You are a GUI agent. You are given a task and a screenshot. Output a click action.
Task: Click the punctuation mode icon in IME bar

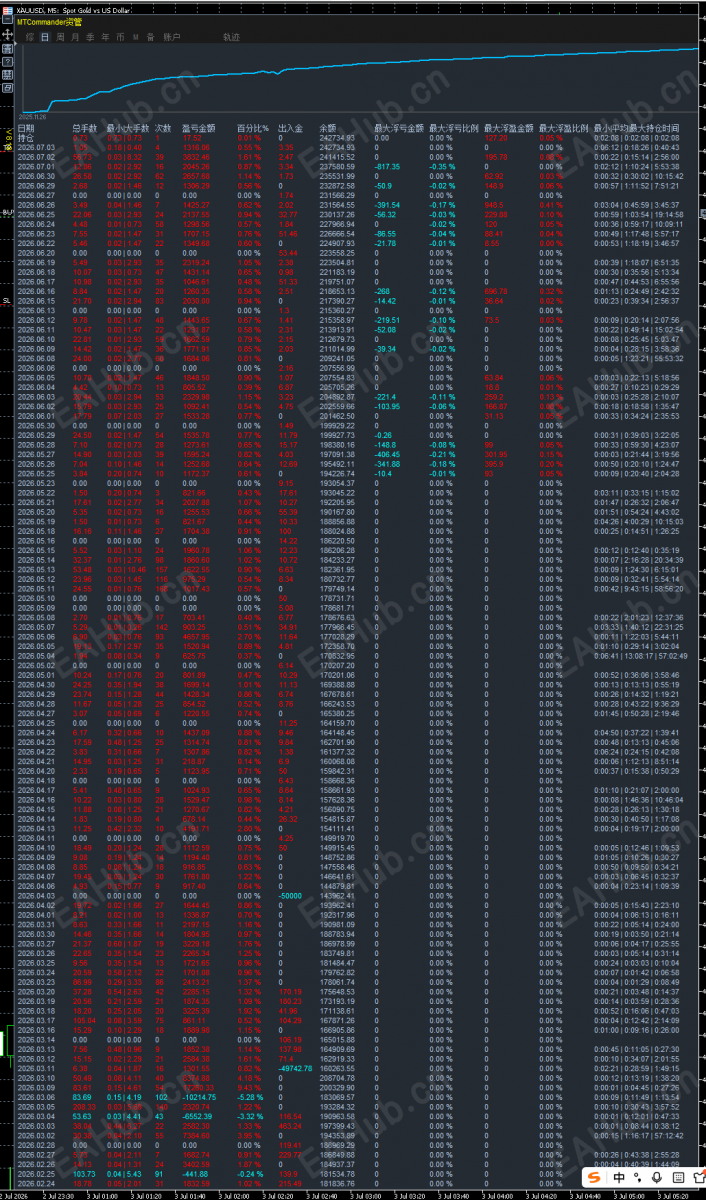[637, 1178]
